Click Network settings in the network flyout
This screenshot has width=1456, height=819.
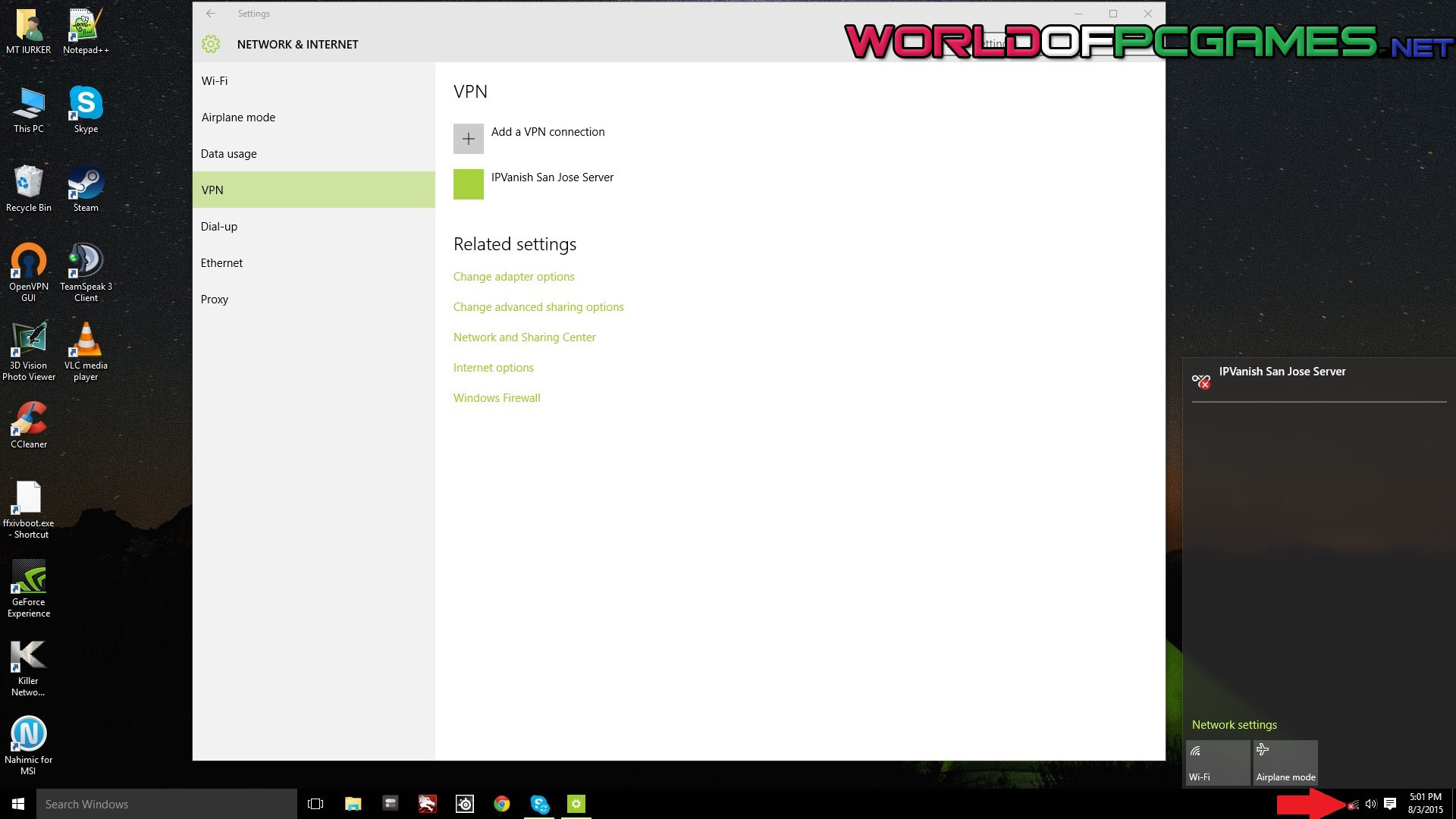pyautogui.click(x=1235, y=725)
